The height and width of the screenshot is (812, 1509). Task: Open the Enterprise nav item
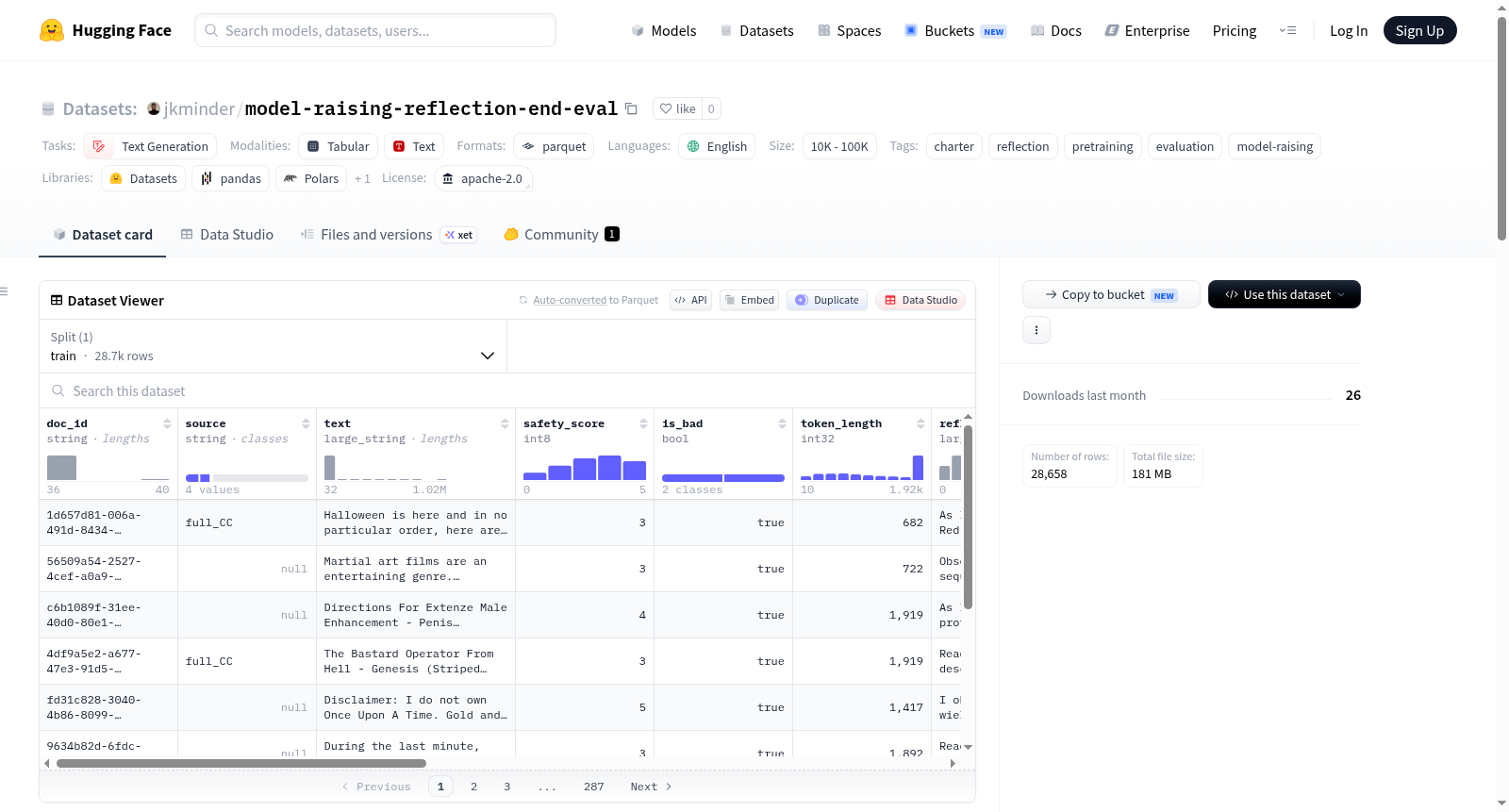pos(1147,30)
